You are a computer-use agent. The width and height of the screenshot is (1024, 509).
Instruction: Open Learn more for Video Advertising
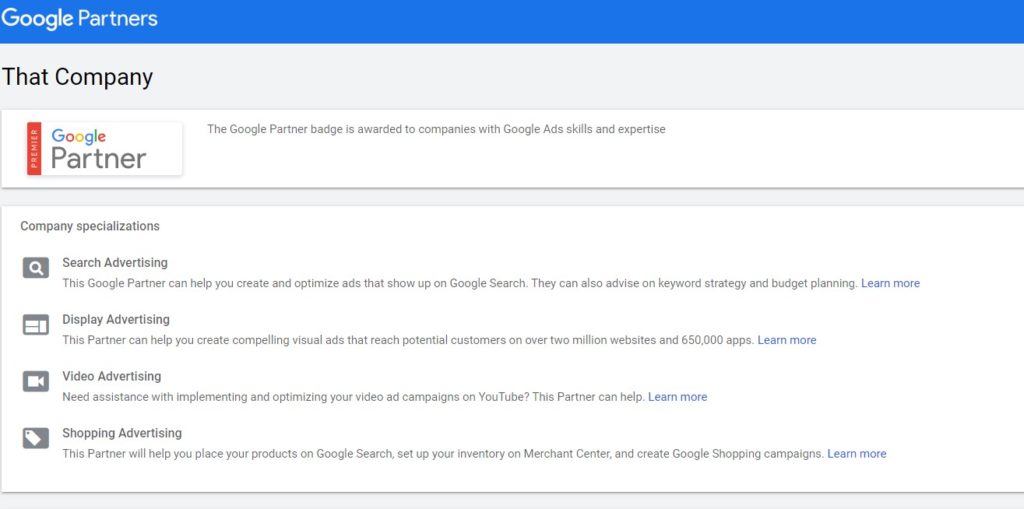[x=677, y=397]
